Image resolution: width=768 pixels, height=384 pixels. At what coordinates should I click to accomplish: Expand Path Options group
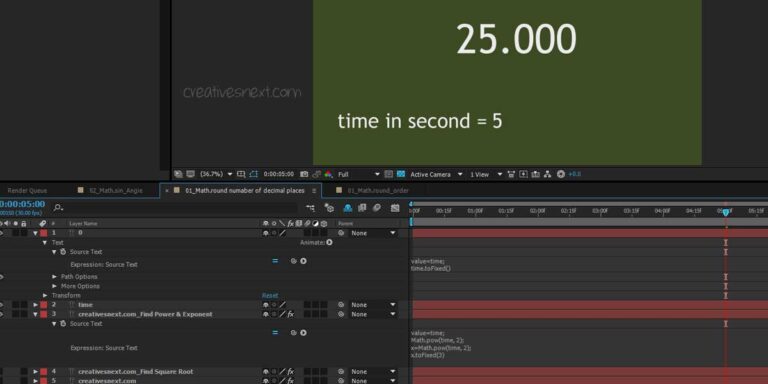(x=54, y=277)
